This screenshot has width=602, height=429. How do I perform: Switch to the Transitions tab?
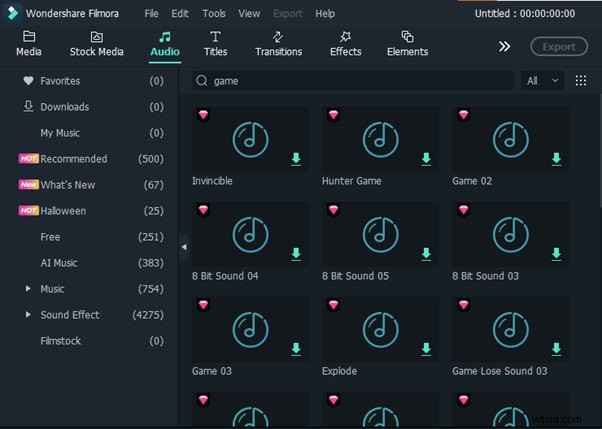pyautogui.click(x=278, y=43)
